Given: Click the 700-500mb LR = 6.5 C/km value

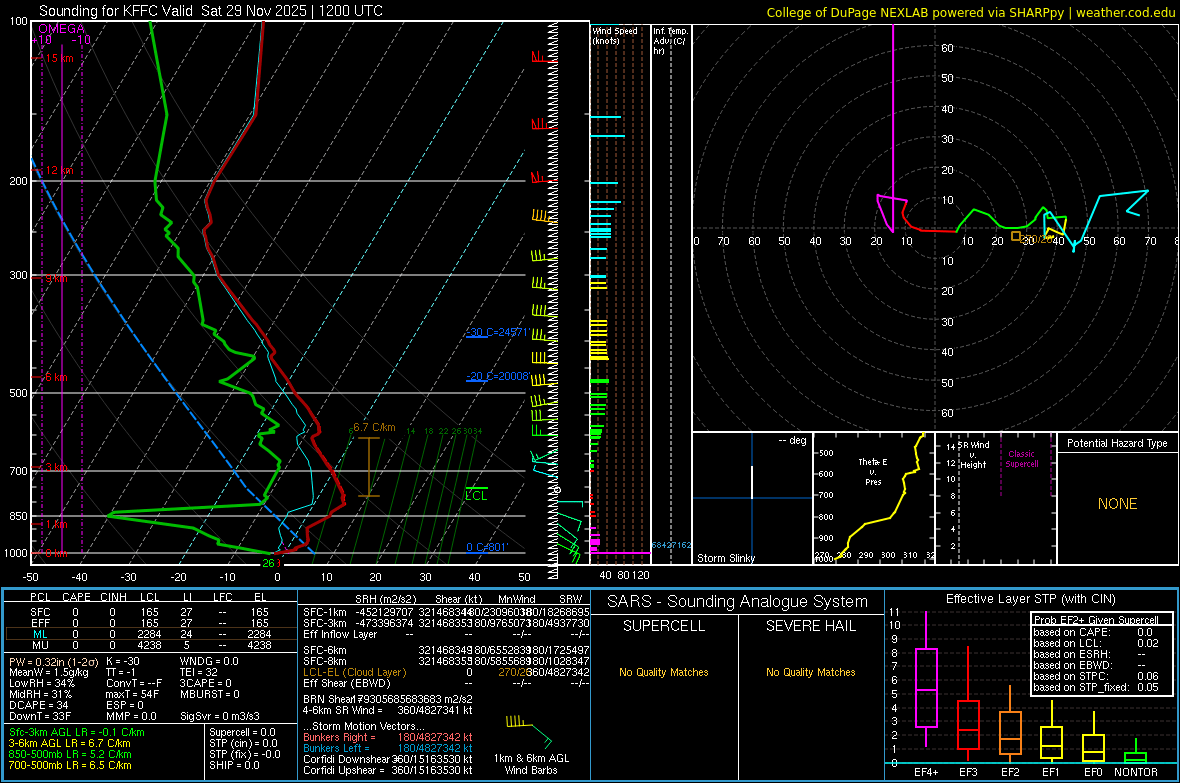Looking at the screenshot, I should point(70,766).
